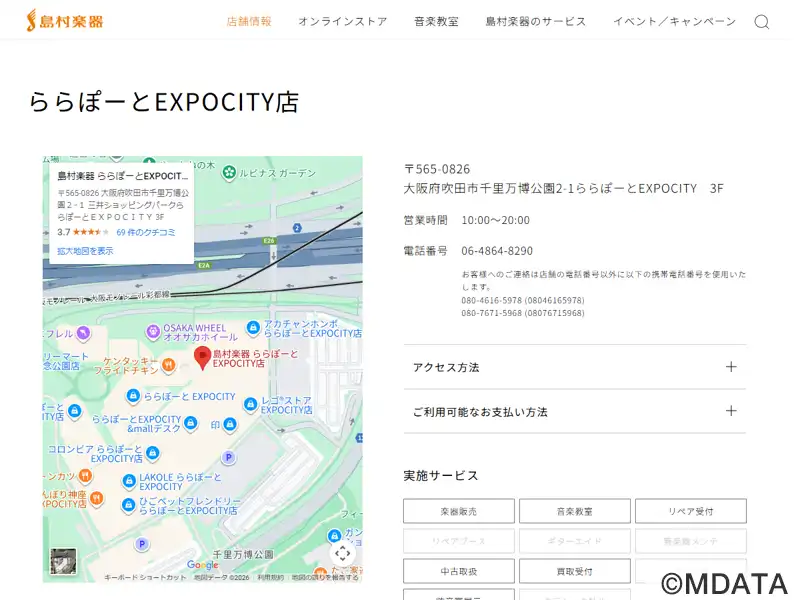Open the 店舗情報 menu item
Image resolution: width=800 pixels, height=600 pixels.
click(x=248, y=22)
